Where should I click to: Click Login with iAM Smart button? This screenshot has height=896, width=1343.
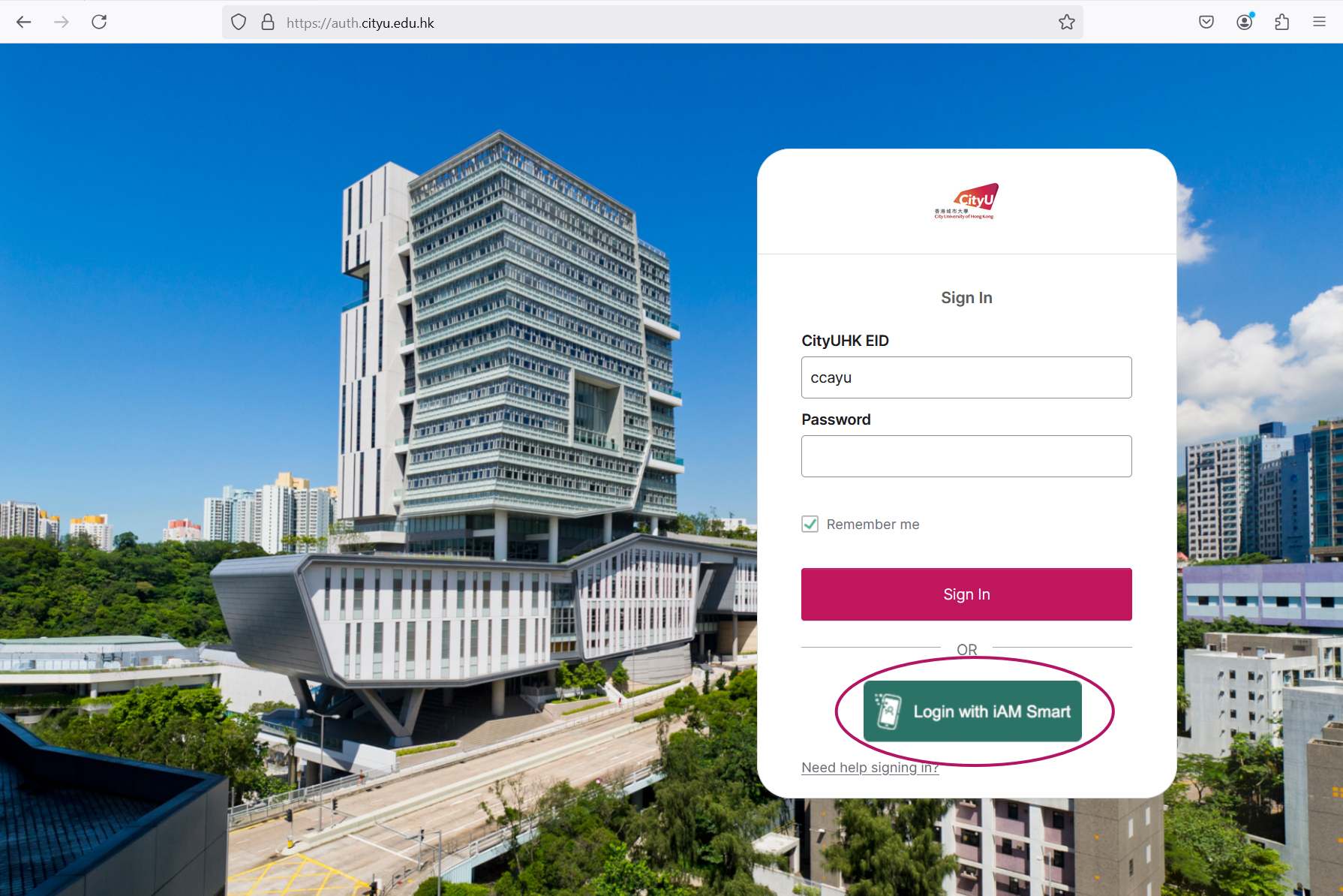pyautogui.click(x=972, y=711)
